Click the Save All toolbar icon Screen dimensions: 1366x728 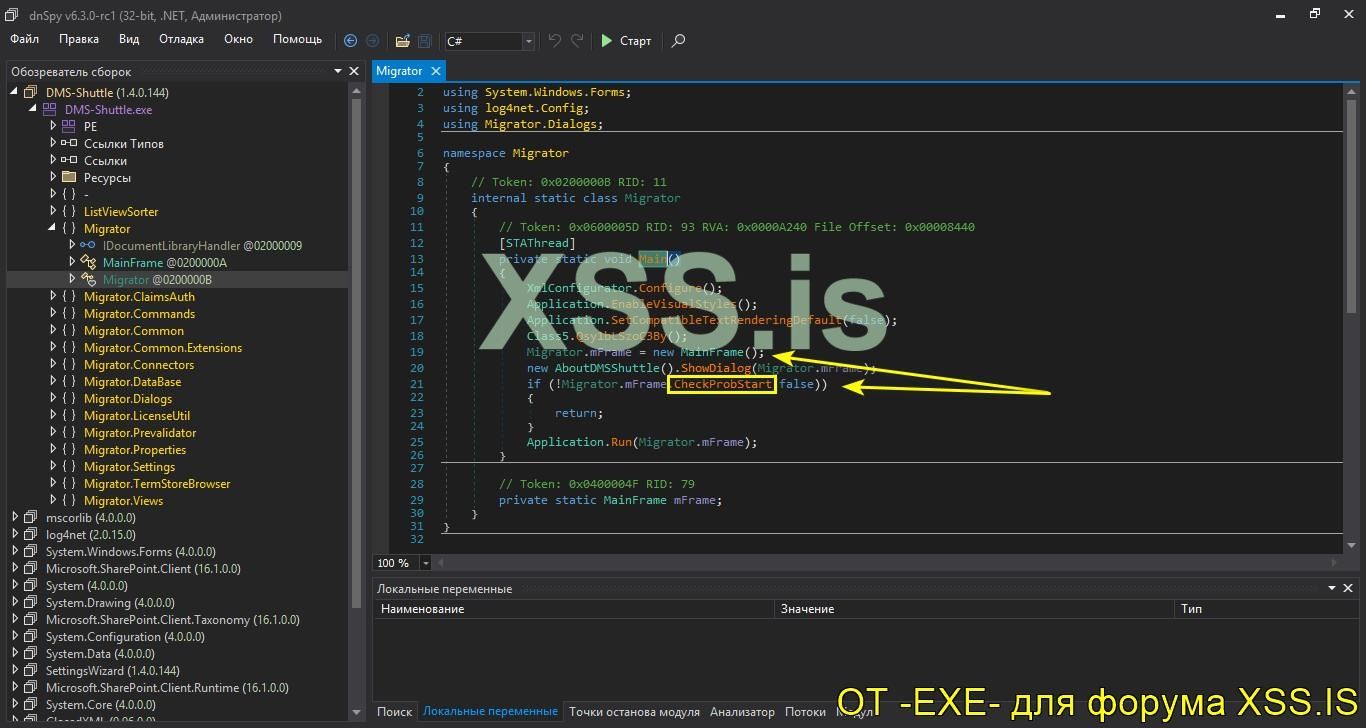click(x=424, y=41)
